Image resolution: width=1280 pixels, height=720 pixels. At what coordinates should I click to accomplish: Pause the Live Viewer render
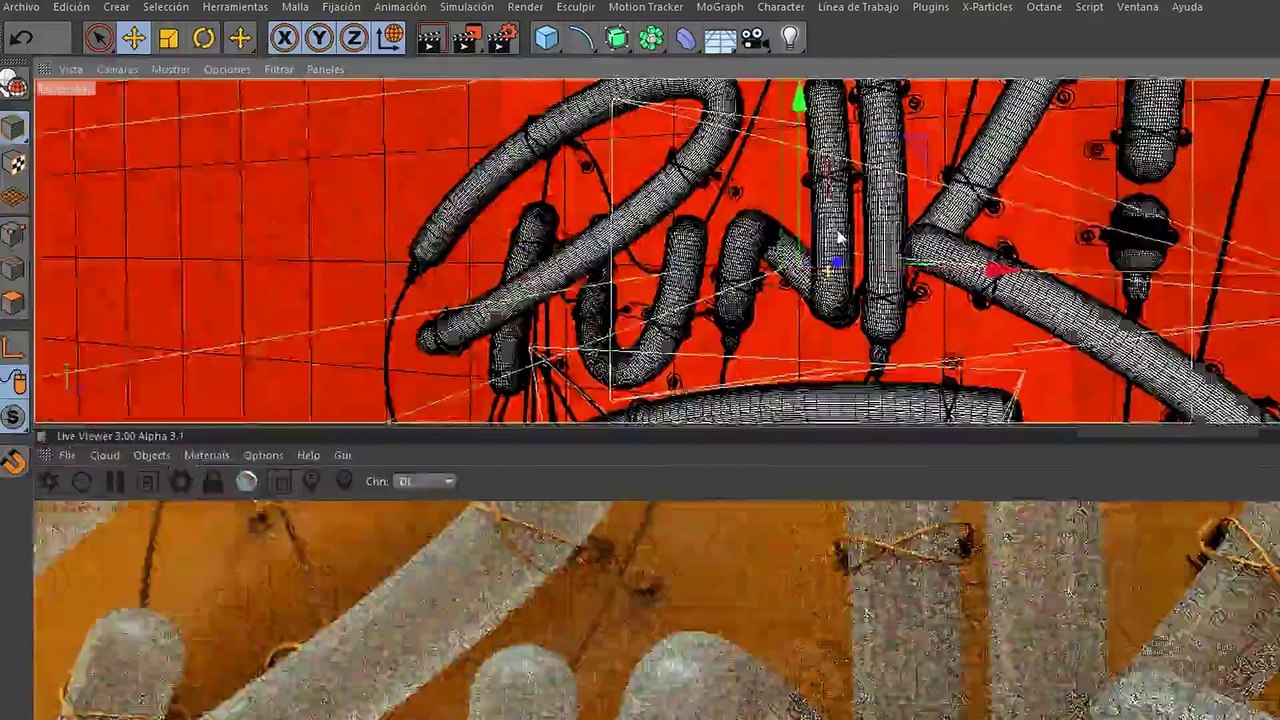(x=115, y=482)
